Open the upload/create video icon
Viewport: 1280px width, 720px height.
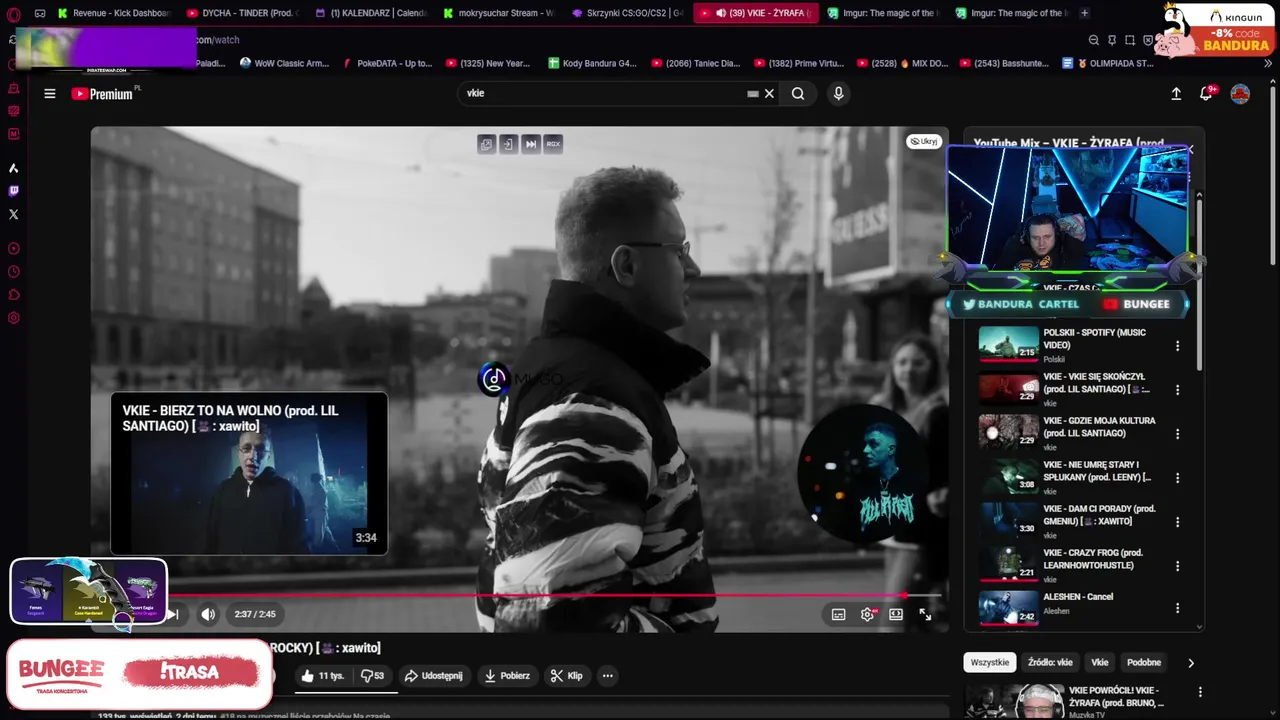(1176, 93)
